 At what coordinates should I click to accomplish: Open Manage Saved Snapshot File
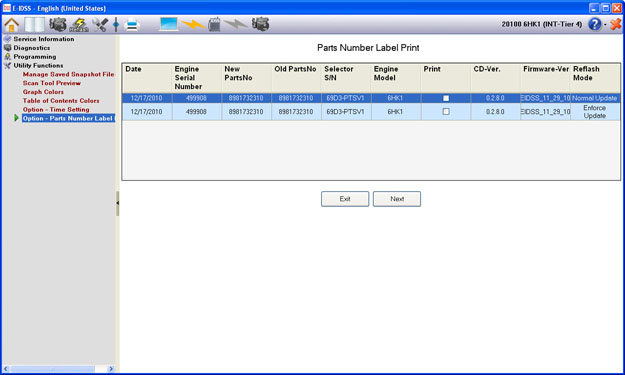coord(69,74)
